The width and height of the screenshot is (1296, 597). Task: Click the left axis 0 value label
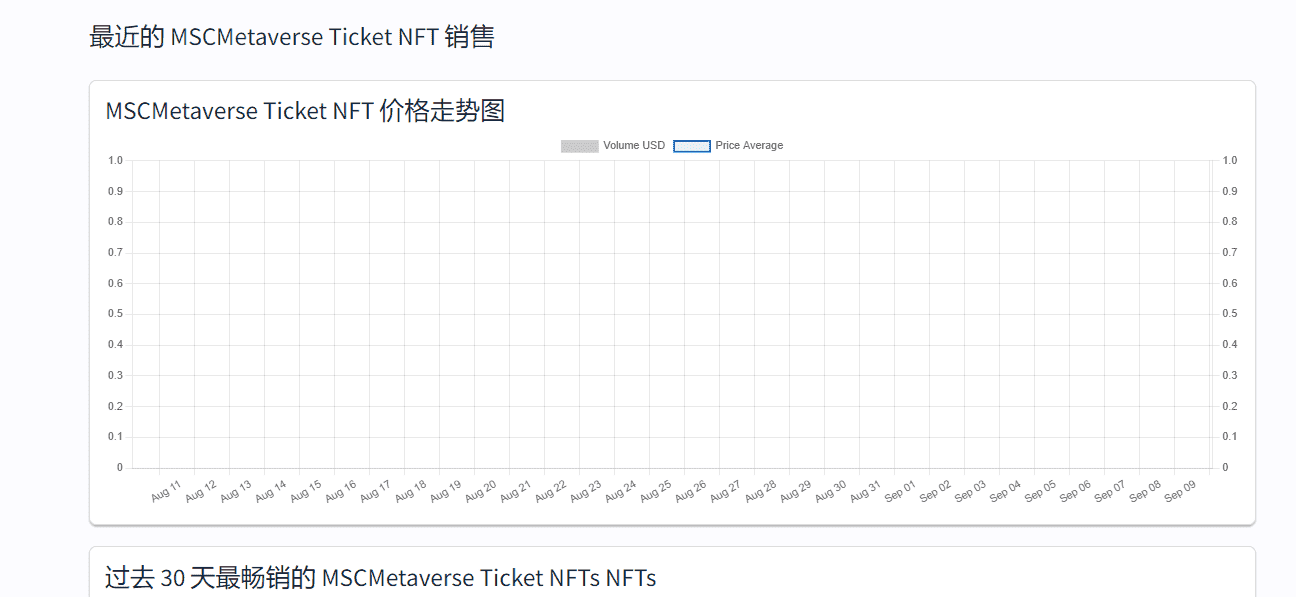click(119, 466)
